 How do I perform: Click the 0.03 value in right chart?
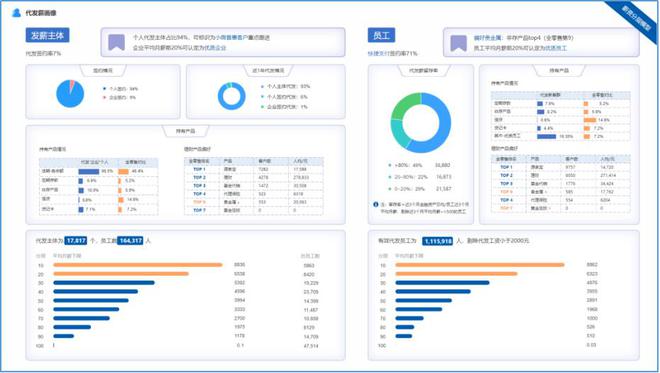591,345
